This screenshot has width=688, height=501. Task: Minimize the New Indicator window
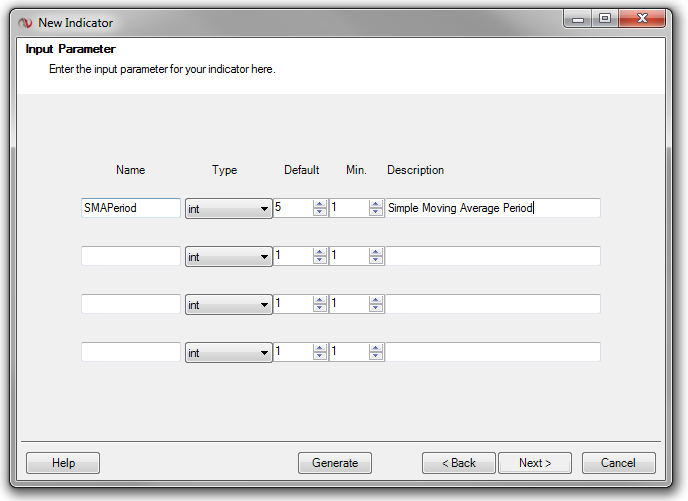pos(578,18)
